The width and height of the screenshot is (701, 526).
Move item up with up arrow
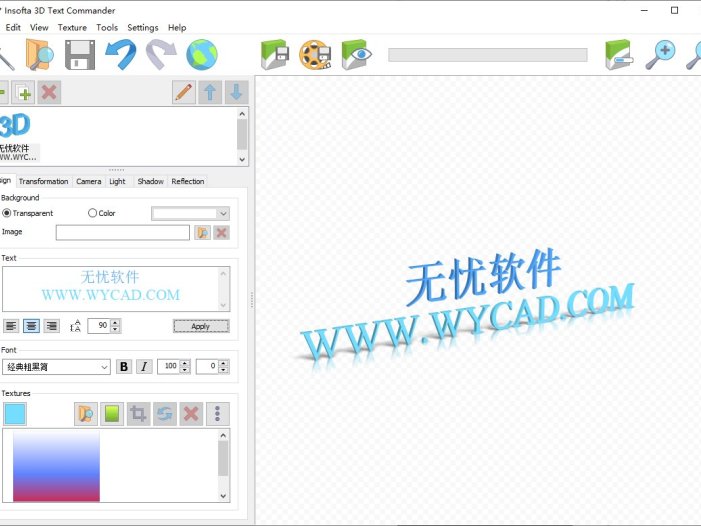click(210, 93)
